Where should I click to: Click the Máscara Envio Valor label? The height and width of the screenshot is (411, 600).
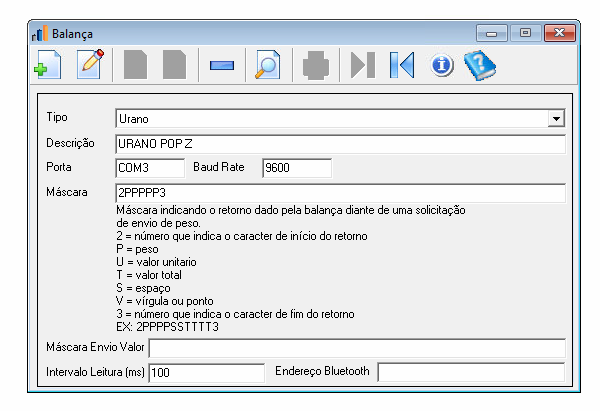pyautogui.click(x=95, y=347)
